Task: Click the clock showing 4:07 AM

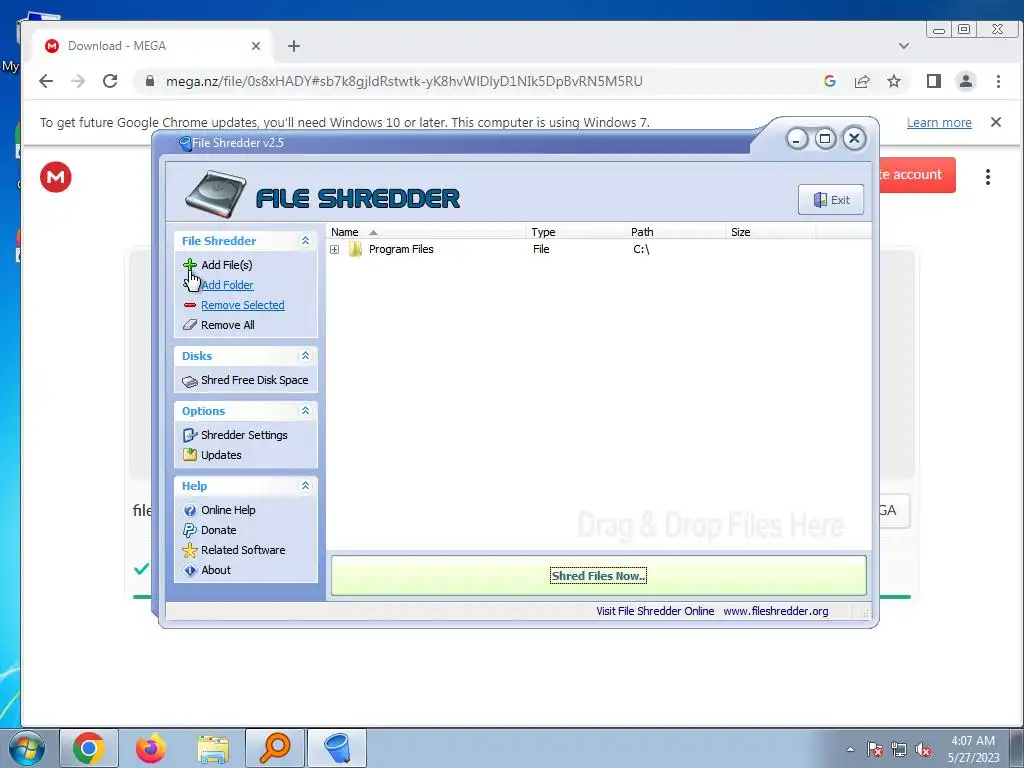Action: point(973,741)
